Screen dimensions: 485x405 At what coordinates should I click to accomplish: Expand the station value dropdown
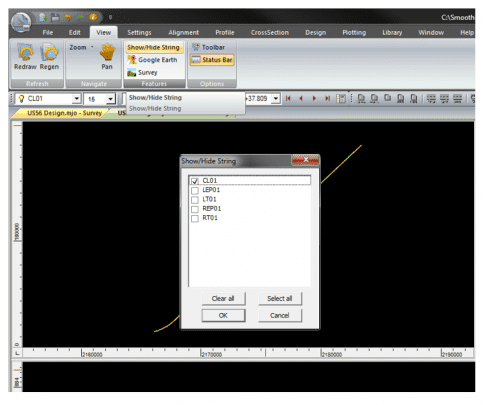(x=276, y=99)
